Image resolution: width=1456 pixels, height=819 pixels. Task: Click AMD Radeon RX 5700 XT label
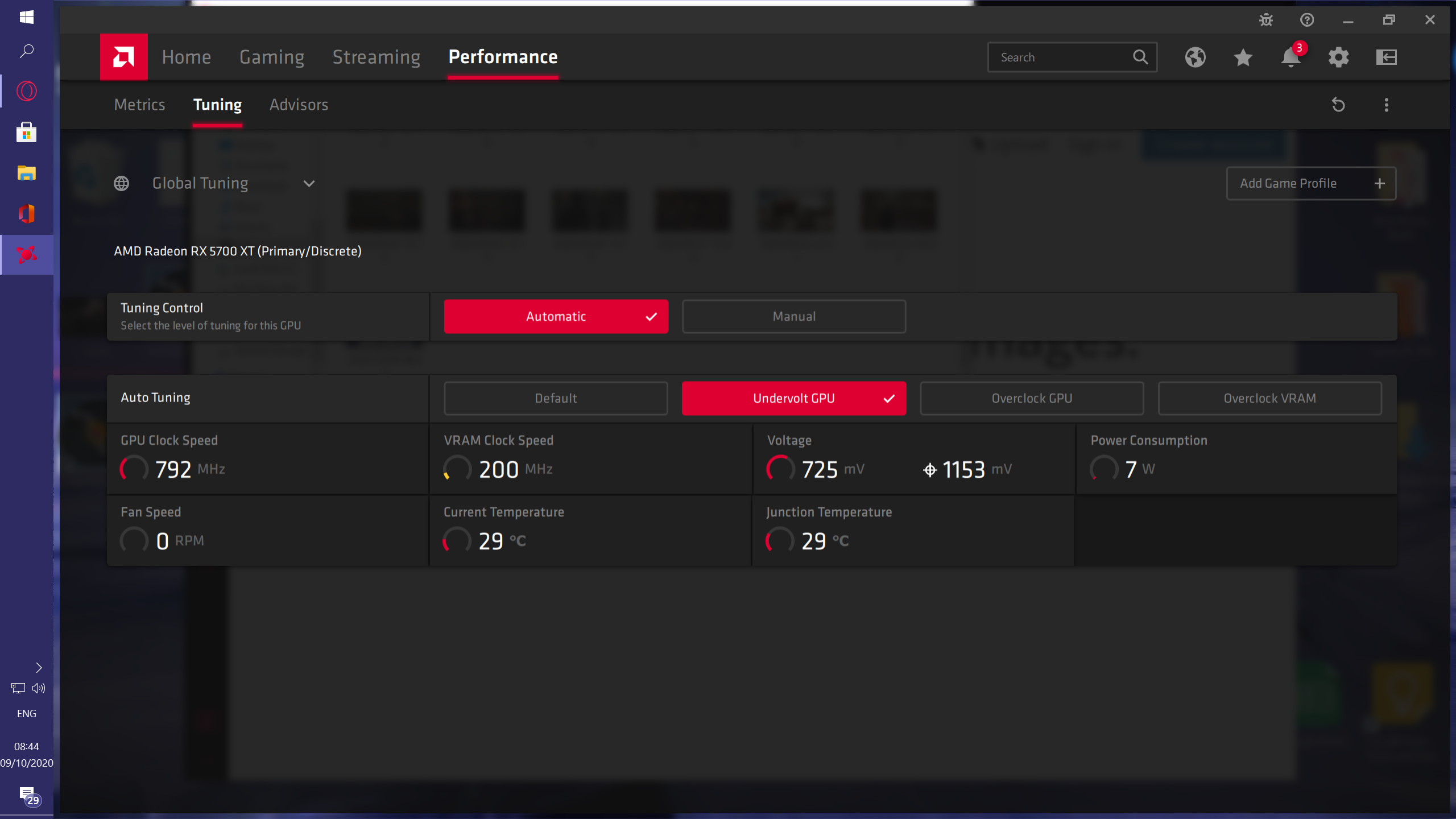pos(238,251)
